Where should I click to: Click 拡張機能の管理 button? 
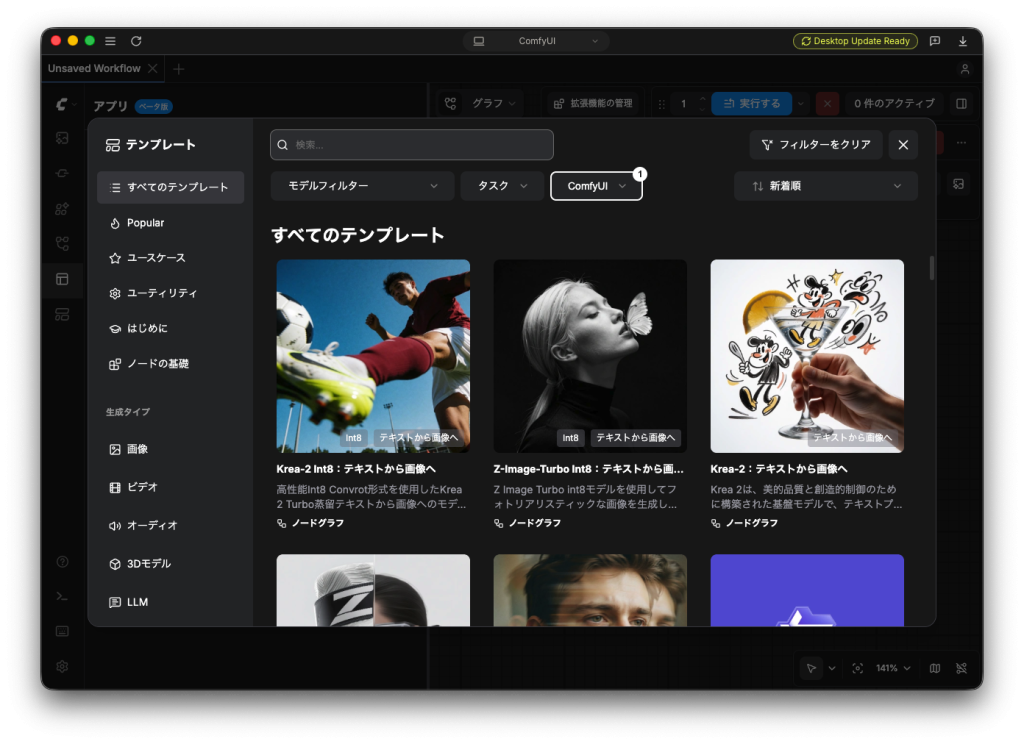click(593, 103)
